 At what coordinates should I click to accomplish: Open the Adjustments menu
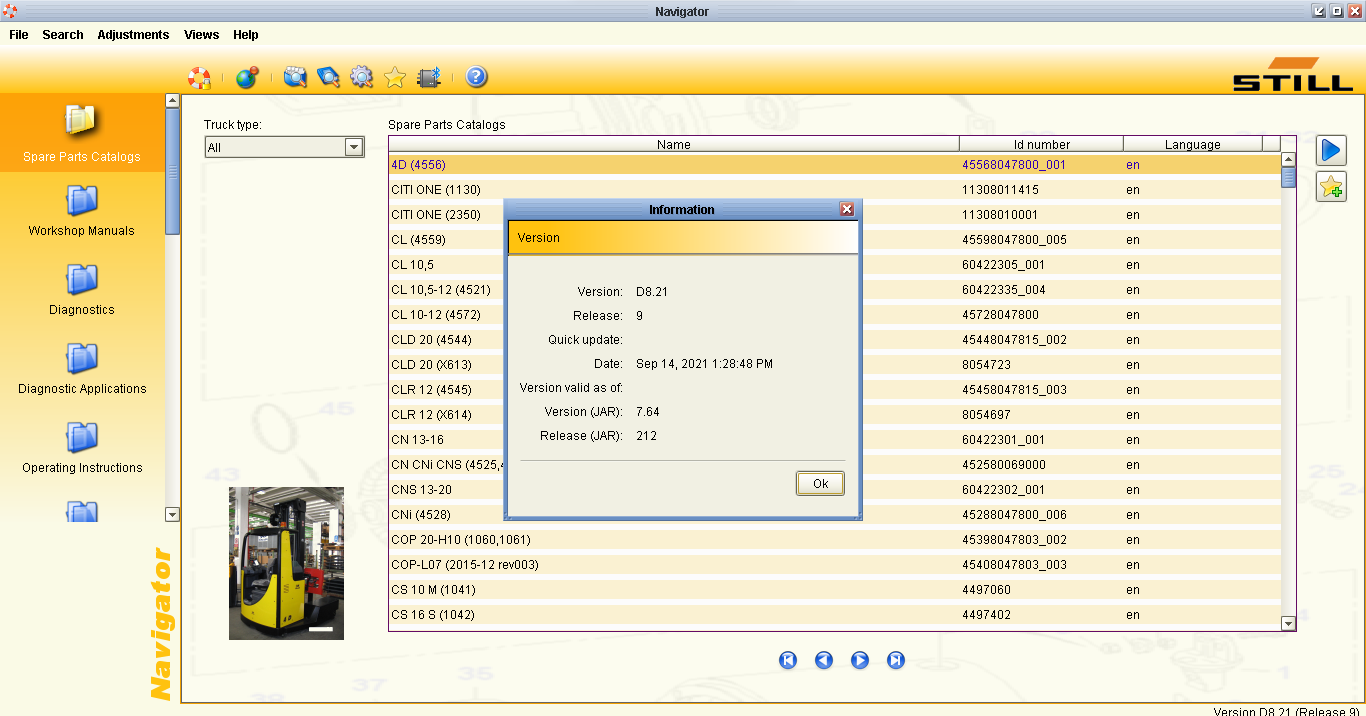(x=133, y=34)
